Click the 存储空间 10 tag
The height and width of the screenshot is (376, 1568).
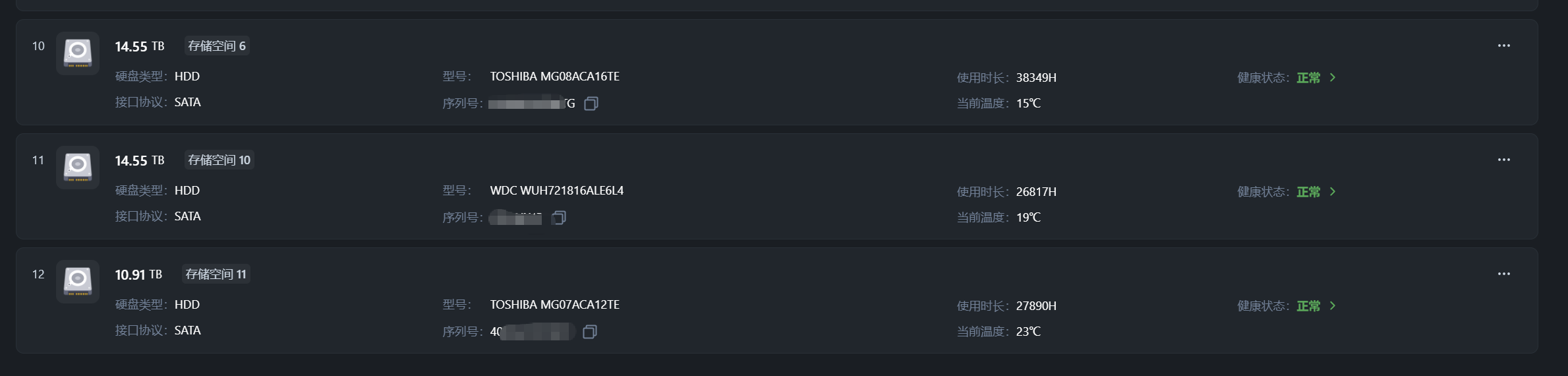219,160
